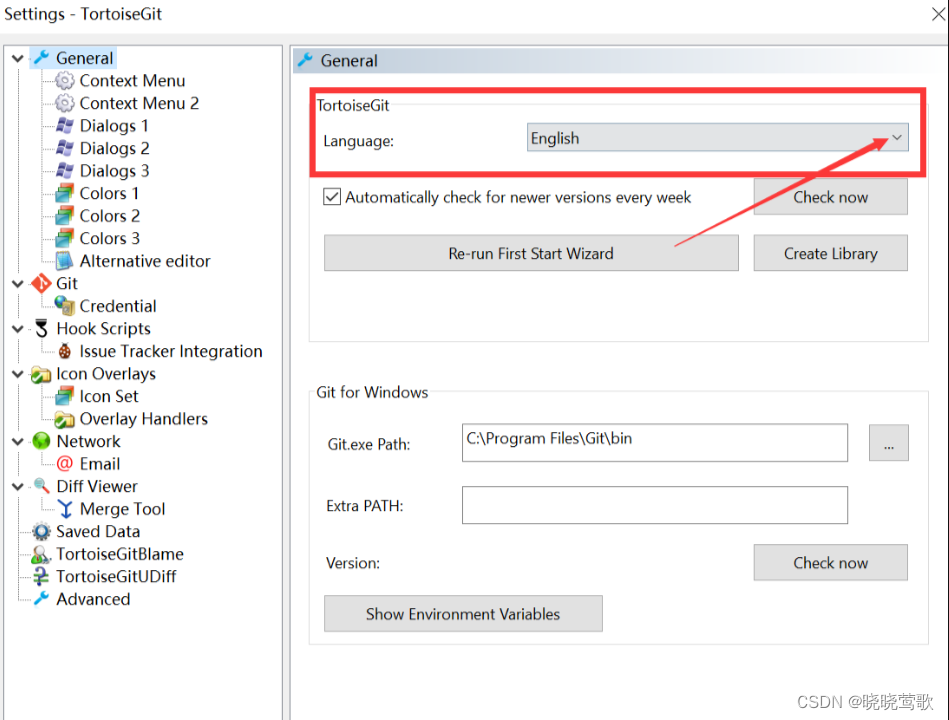Click the Merge Tool fork icon

pos(65,509)
